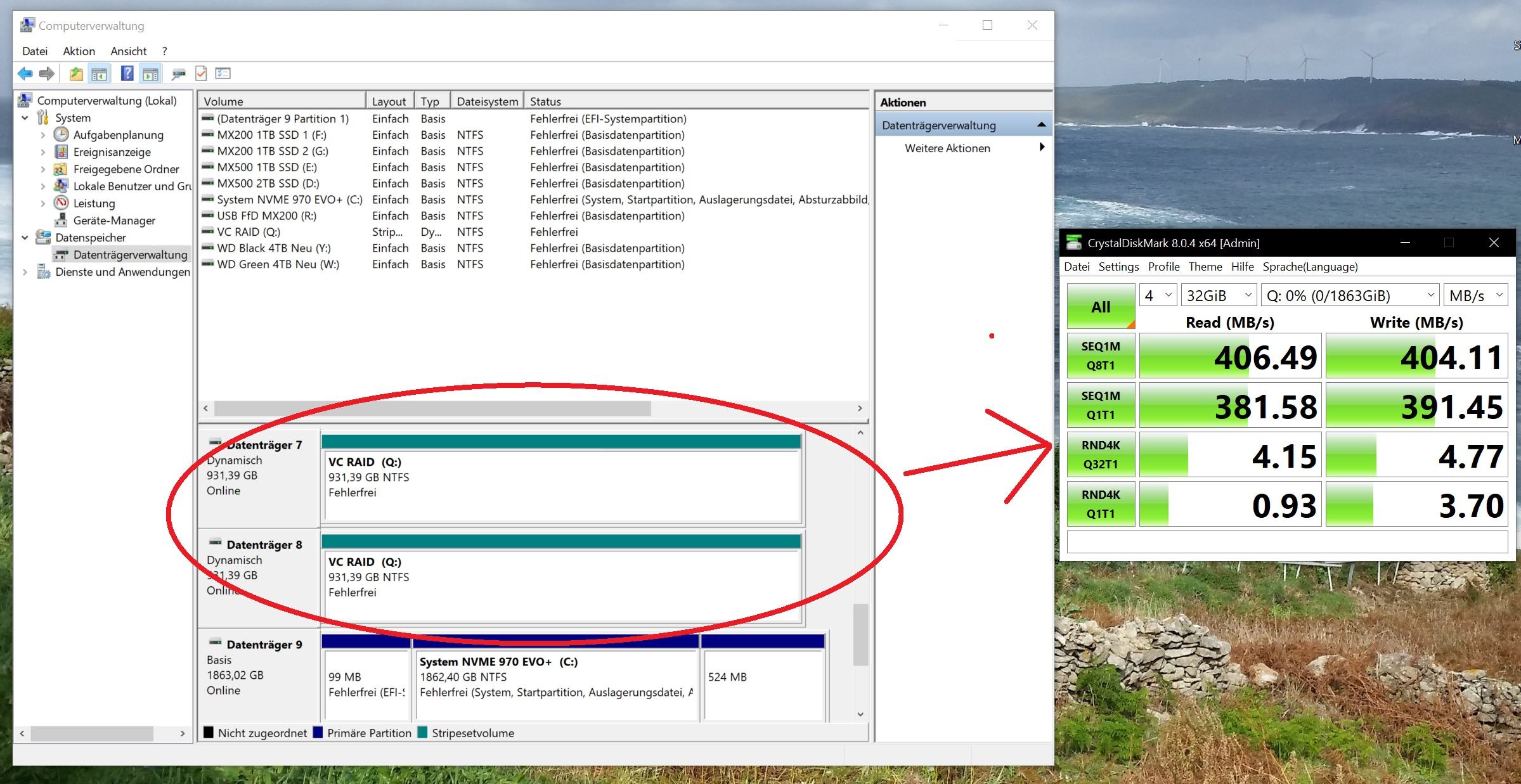Viewport: 1521px width, 784px height.
Task: Click the blue Back arrow in toolbar
Action: click(x=25, y=74)
